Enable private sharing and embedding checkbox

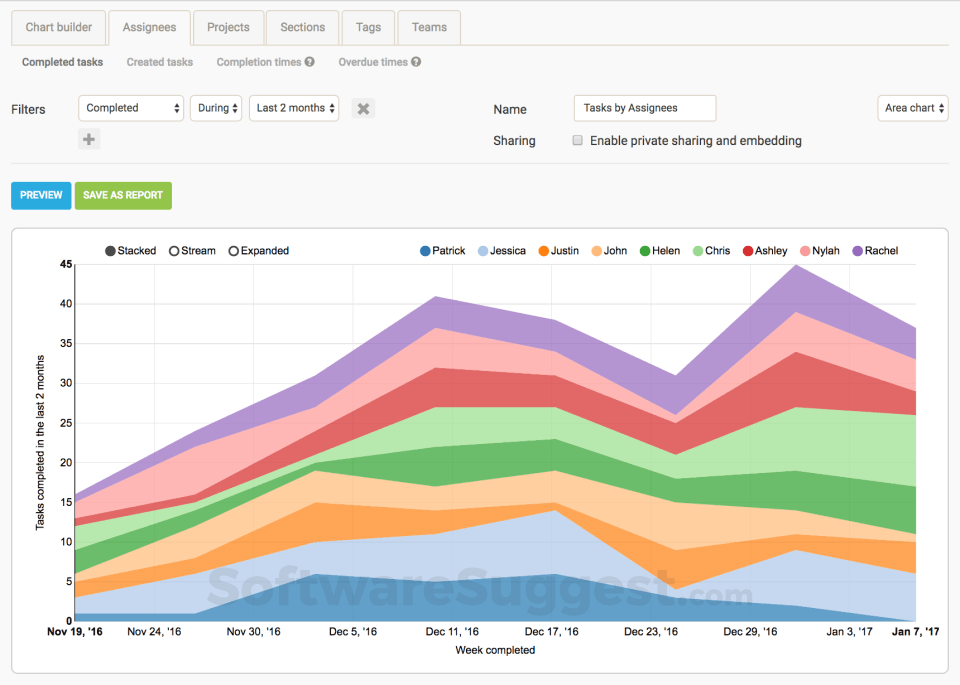tap(577, 141)
